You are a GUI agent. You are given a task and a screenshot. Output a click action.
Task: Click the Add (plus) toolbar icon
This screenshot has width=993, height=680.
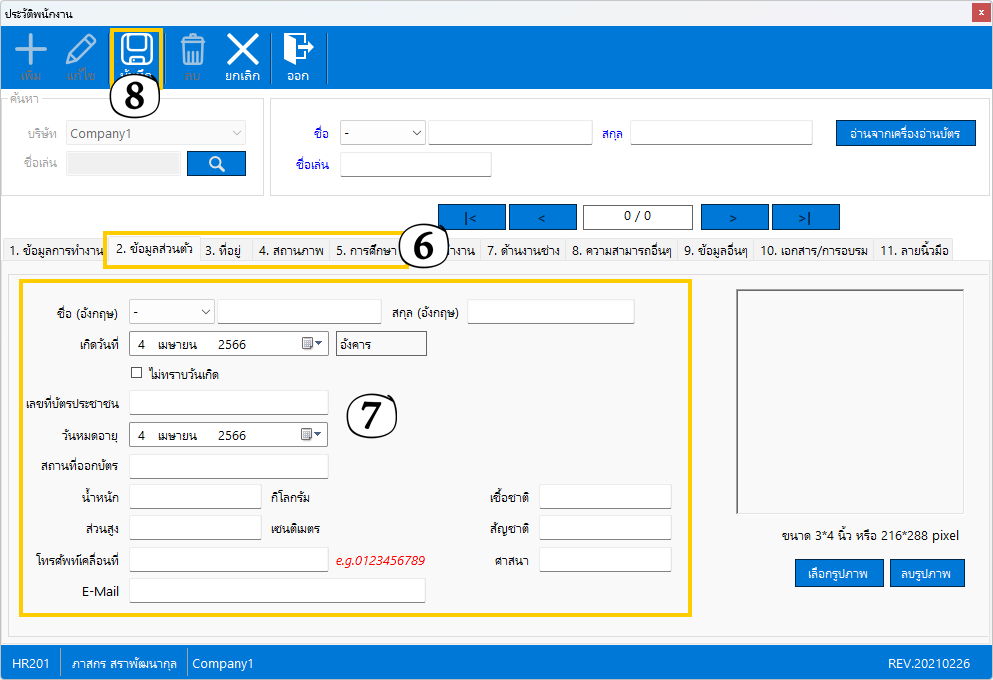coord(31,52)
